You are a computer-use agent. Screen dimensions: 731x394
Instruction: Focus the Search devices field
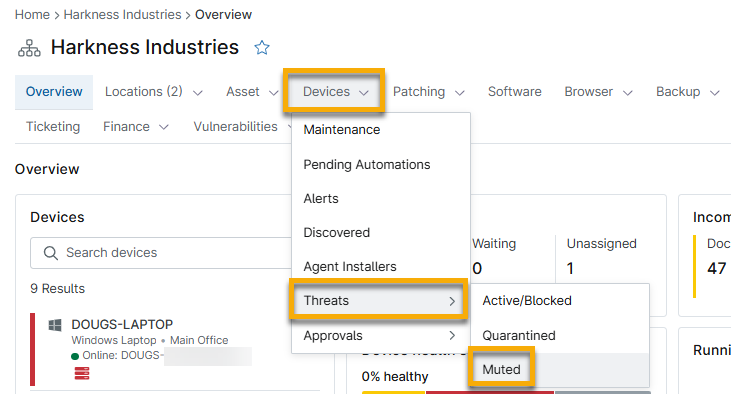pos(161,253)
